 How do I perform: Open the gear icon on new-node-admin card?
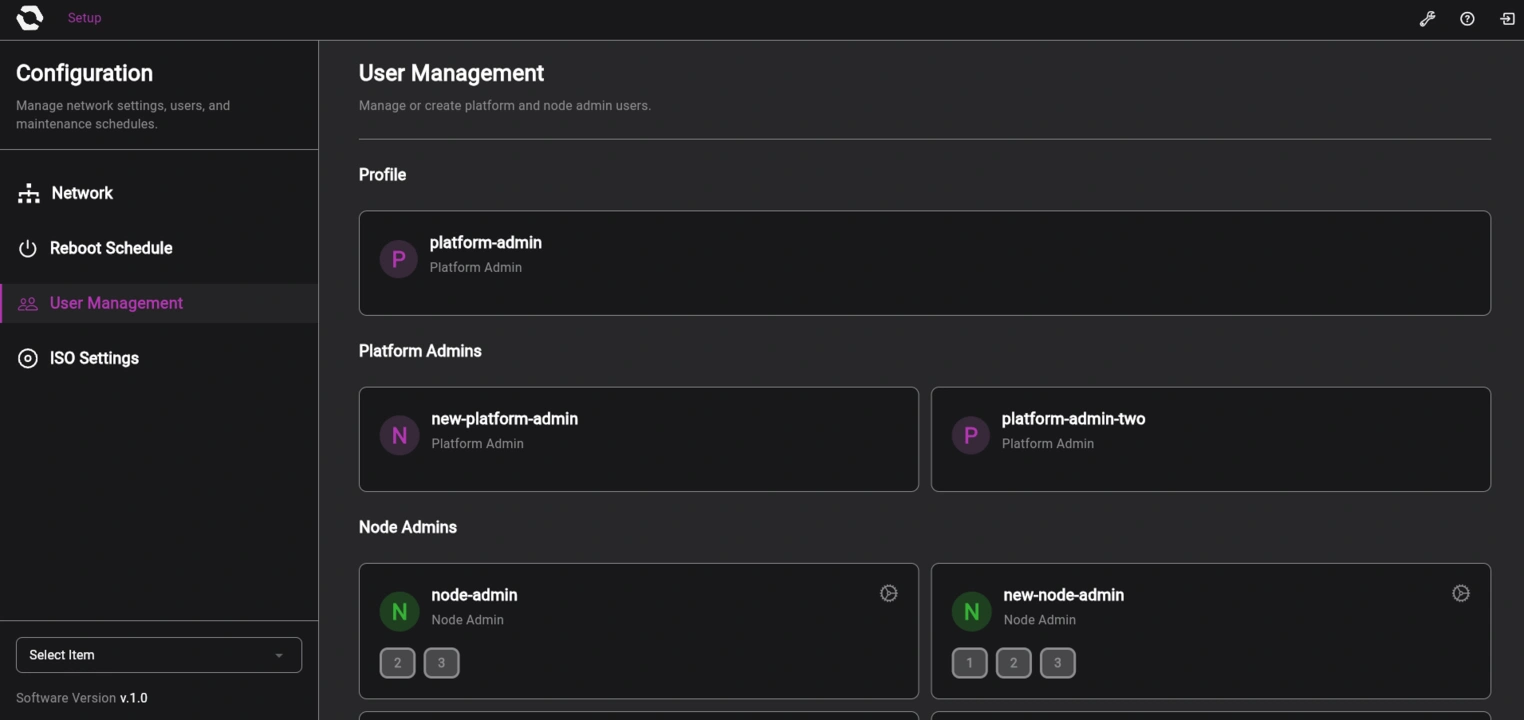(x=1461, y=592)
